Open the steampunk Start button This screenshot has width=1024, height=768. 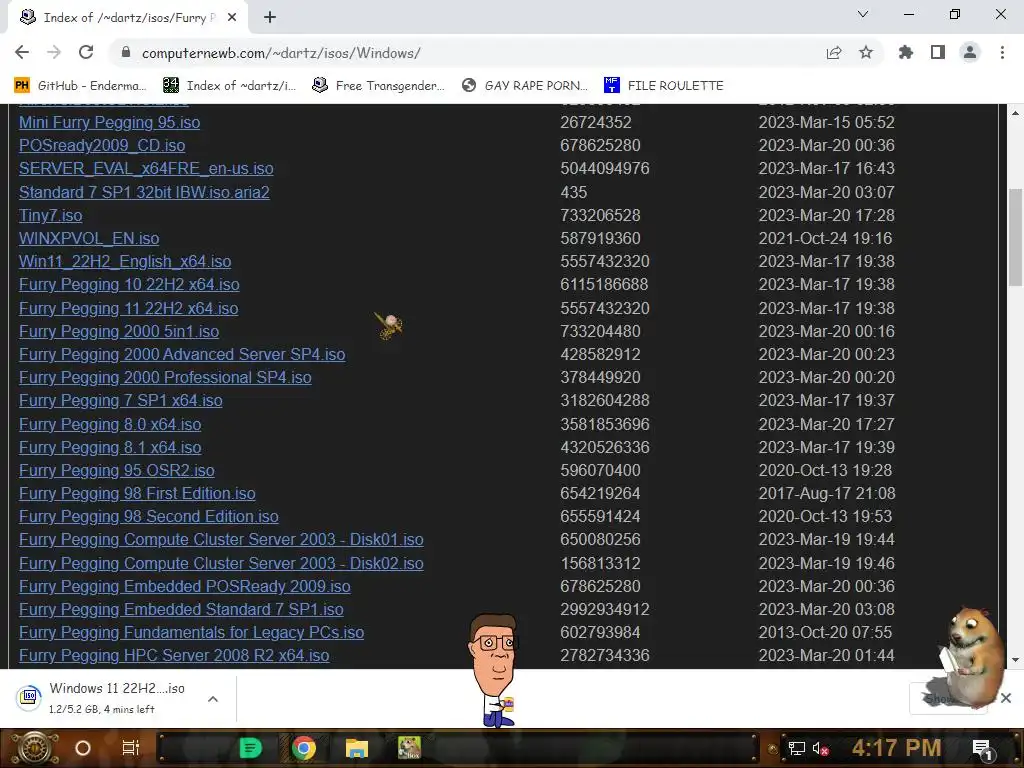tap(34, 748)
